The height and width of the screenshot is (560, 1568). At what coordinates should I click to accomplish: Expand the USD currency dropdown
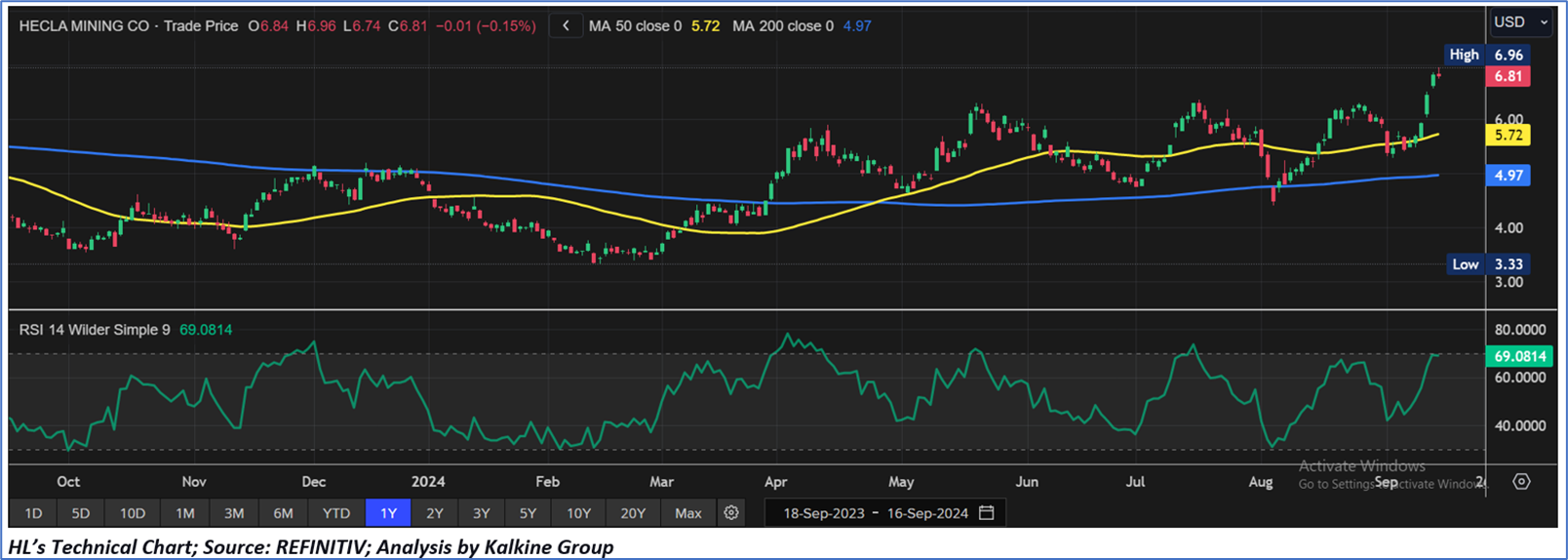1520,21
